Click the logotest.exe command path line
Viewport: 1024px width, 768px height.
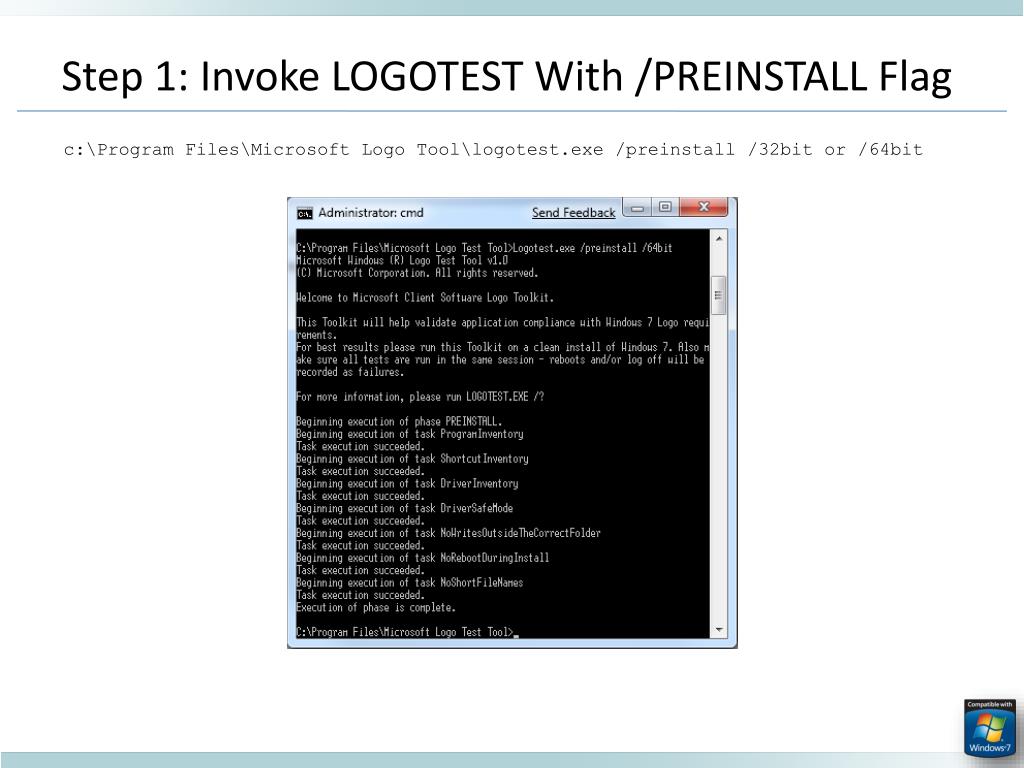(x=493, y=150)
